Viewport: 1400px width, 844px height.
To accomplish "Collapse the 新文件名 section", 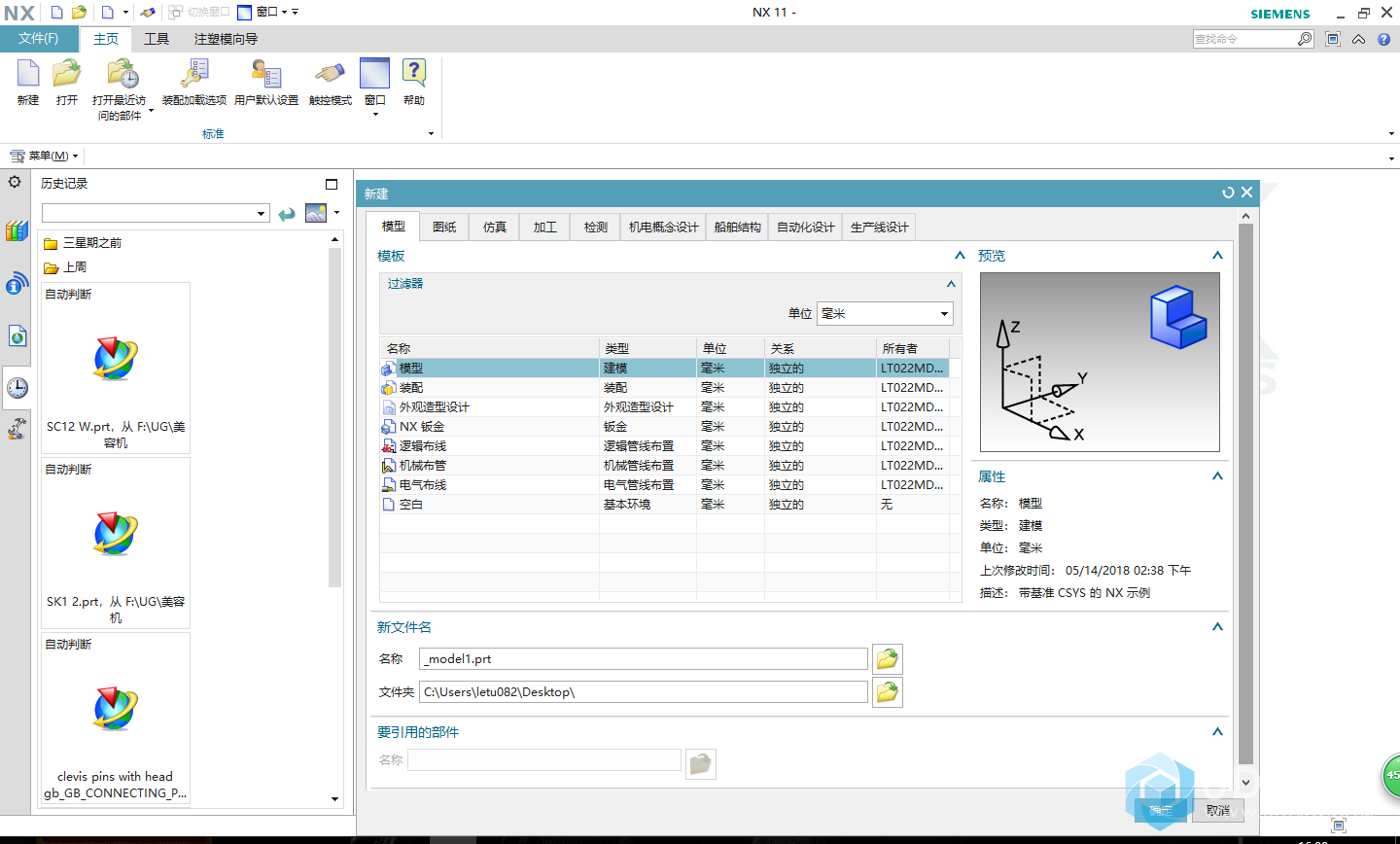I will click(1217, 627).
